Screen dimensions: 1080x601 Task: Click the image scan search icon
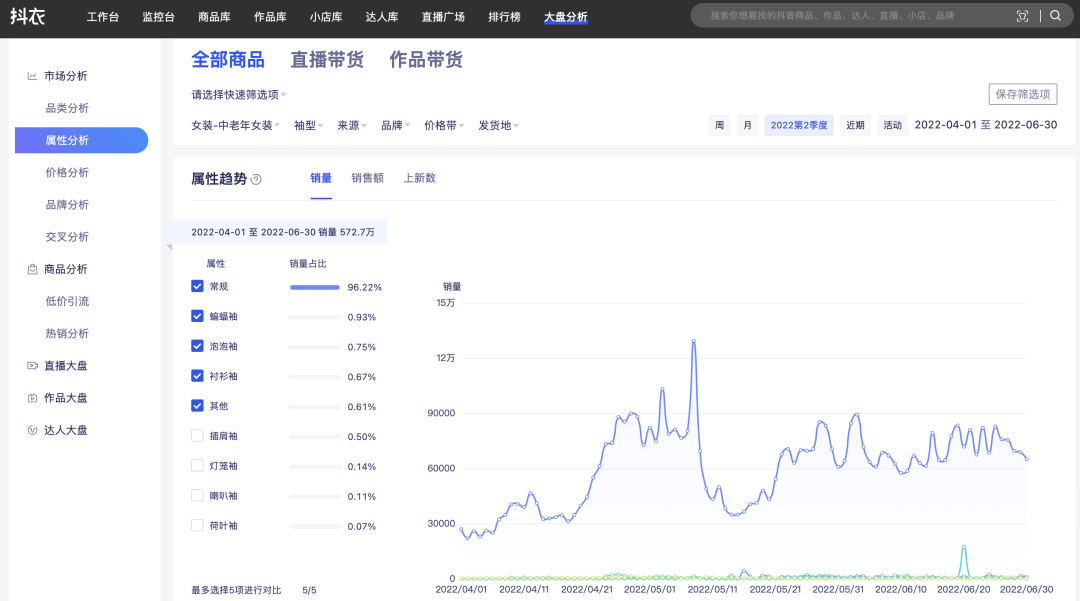pyautogui.click(x=1022, y=16)
